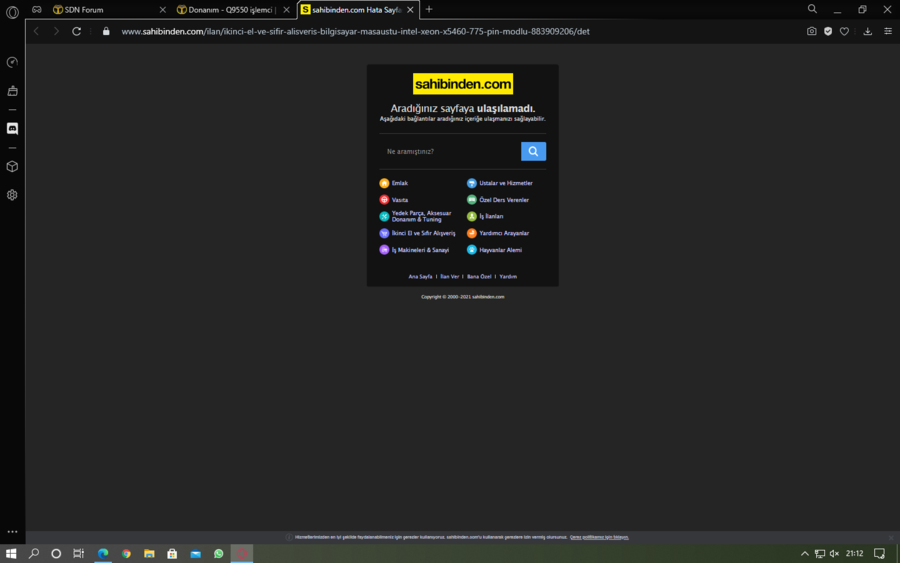Open the ad blocker shield icon
Image resolution: width=900 pixels, height=563 pixels.
(828, 32)
